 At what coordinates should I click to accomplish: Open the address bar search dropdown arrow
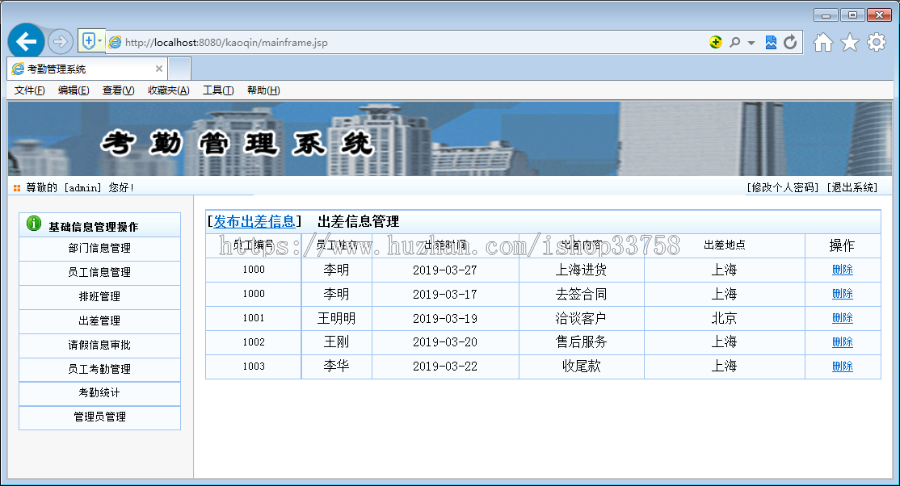[x=751, y=42]
